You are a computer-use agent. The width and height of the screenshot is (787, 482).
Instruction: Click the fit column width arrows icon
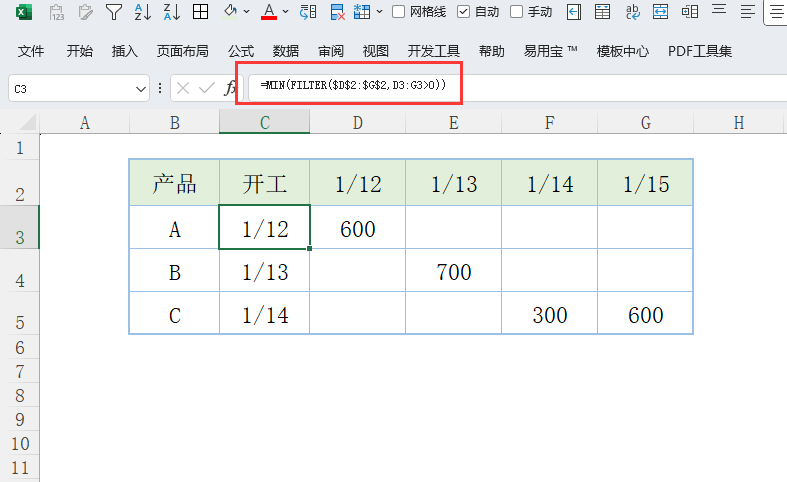[x=660, y=12]
